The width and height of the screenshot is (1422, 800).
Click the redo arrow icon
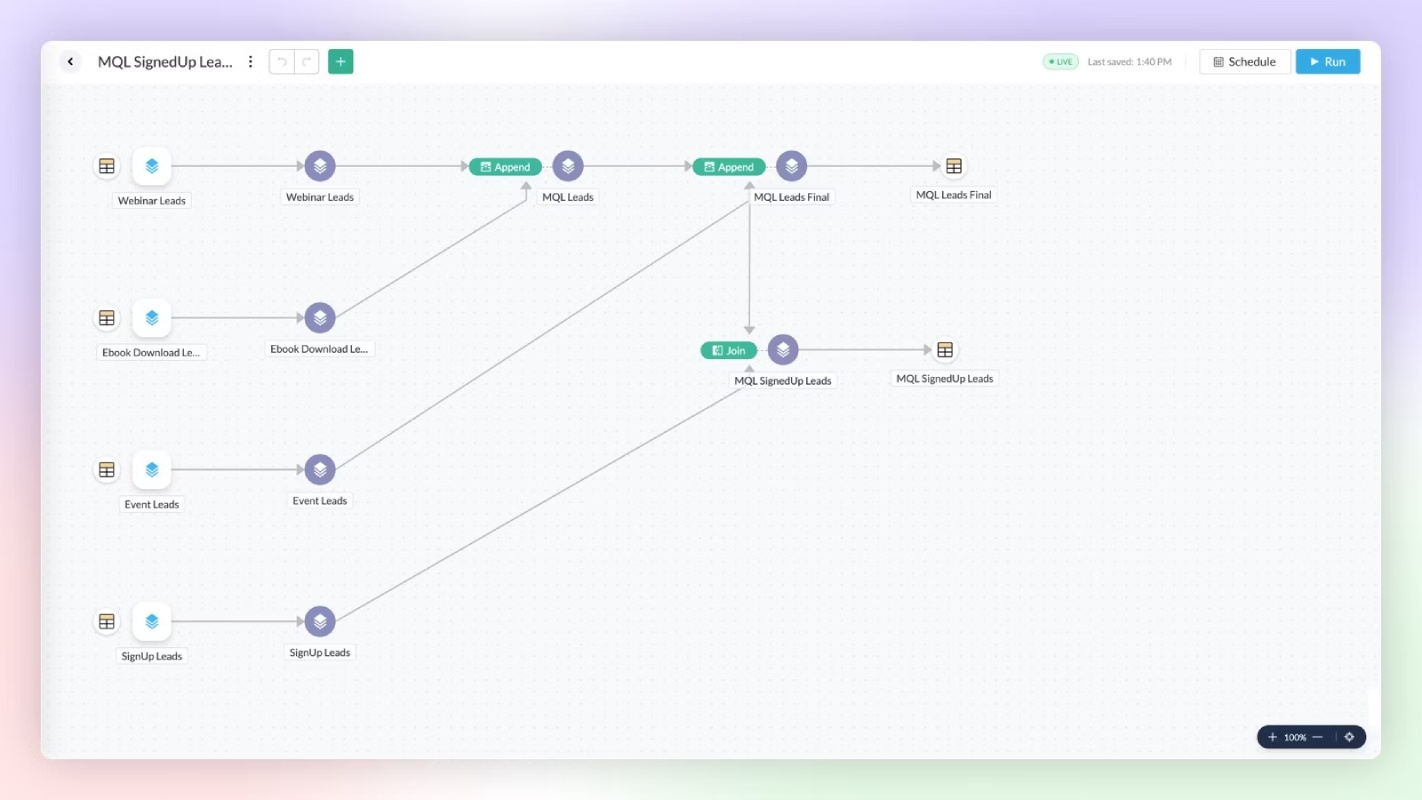[307, 62]
